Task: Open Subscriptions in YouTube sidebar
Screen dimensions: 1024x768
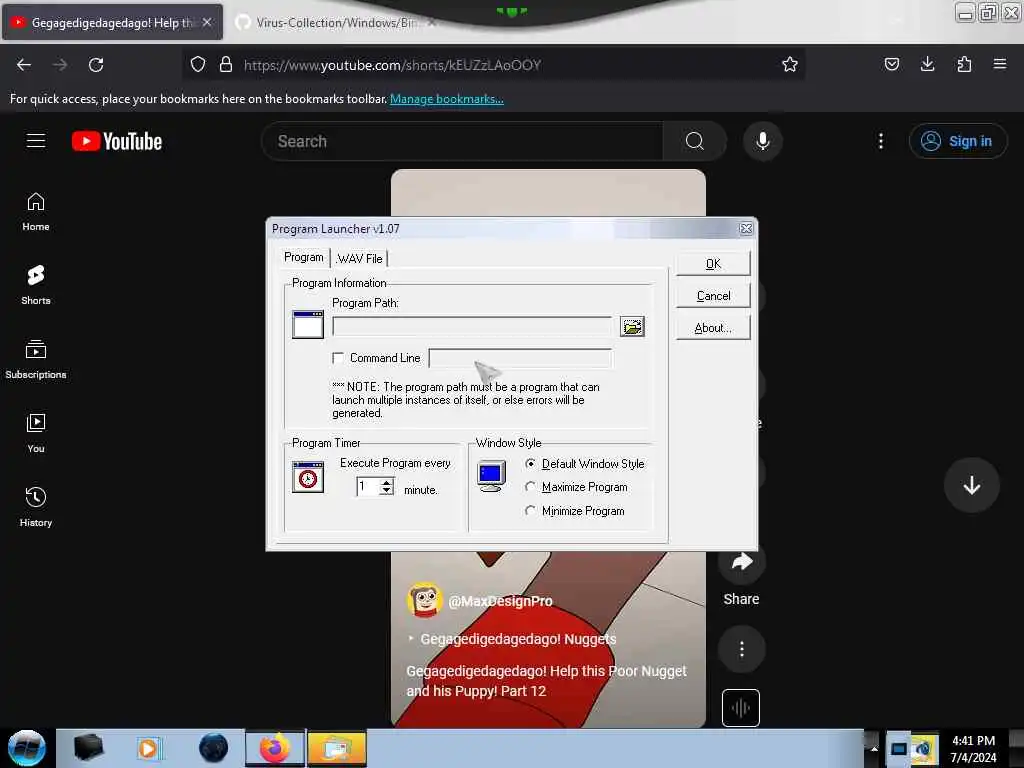Action: point(36,360)
